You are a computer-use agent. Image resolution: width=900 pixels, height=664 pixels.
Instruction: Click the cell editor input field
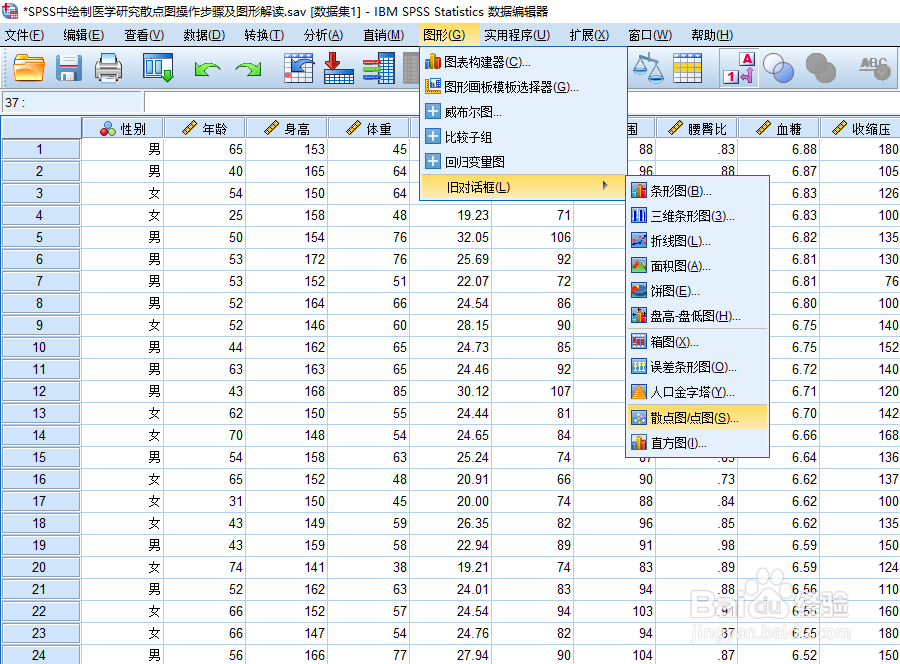tap(281, 102)
